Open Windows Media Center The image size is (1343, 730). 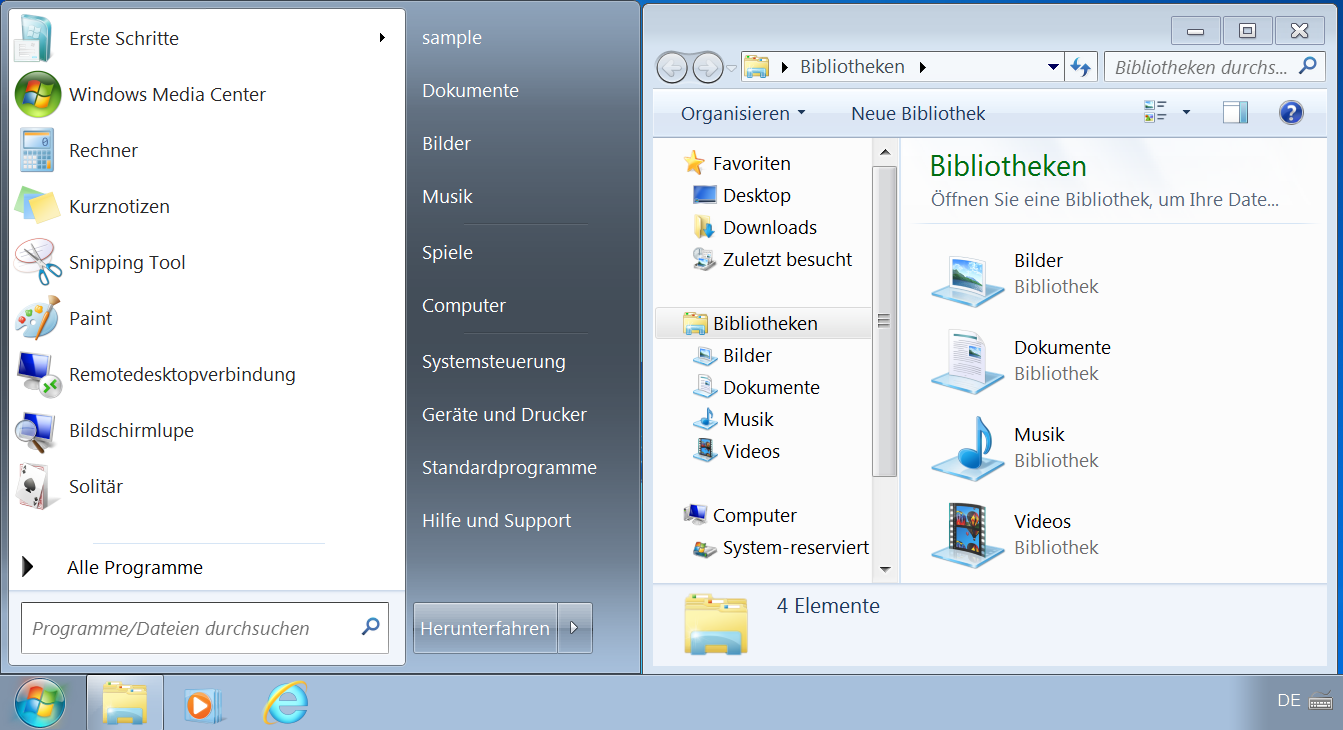pos(166,95)
